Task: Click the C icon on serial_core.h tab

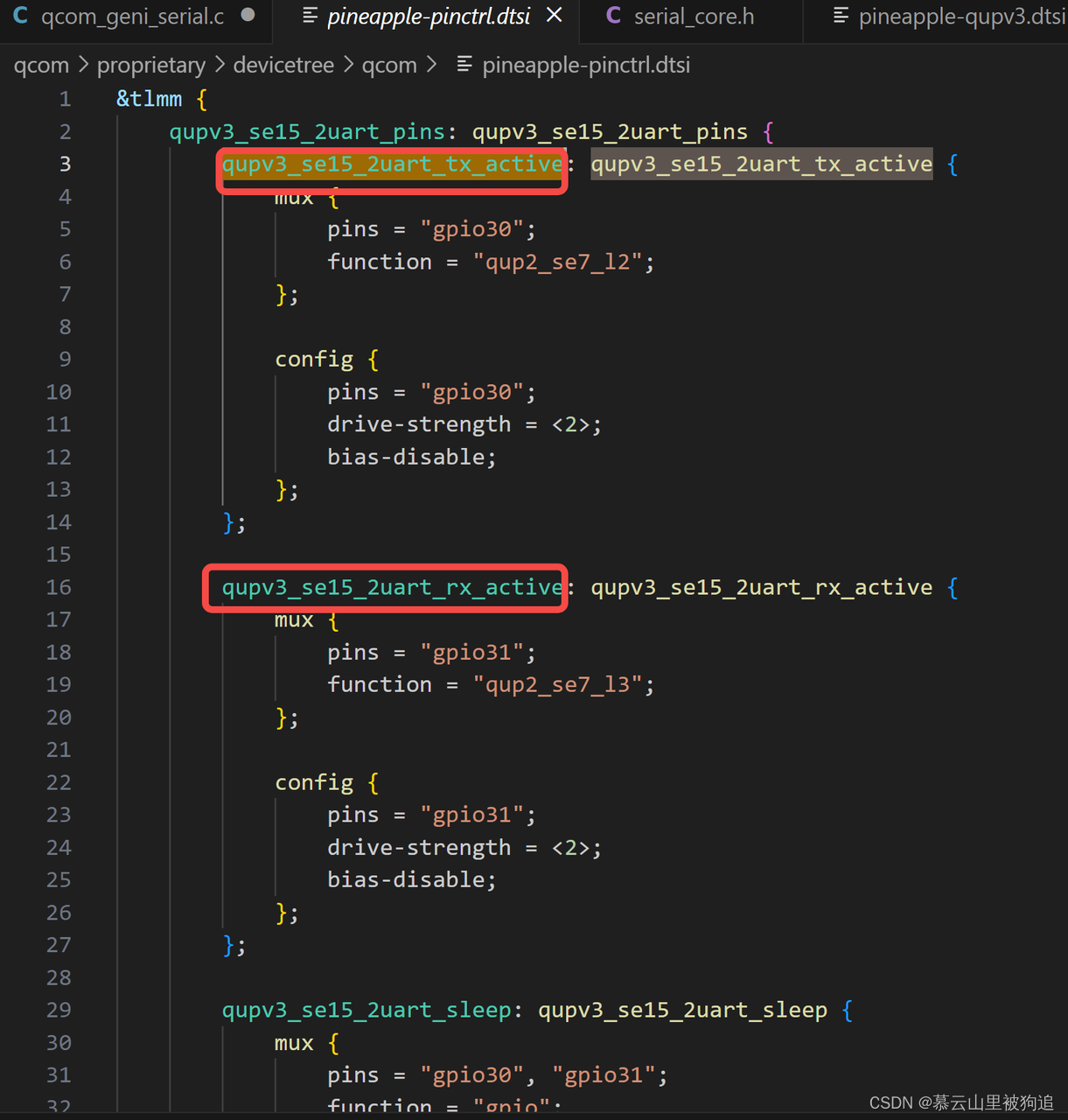Action: pyautogui.click(x=612, y=16)
